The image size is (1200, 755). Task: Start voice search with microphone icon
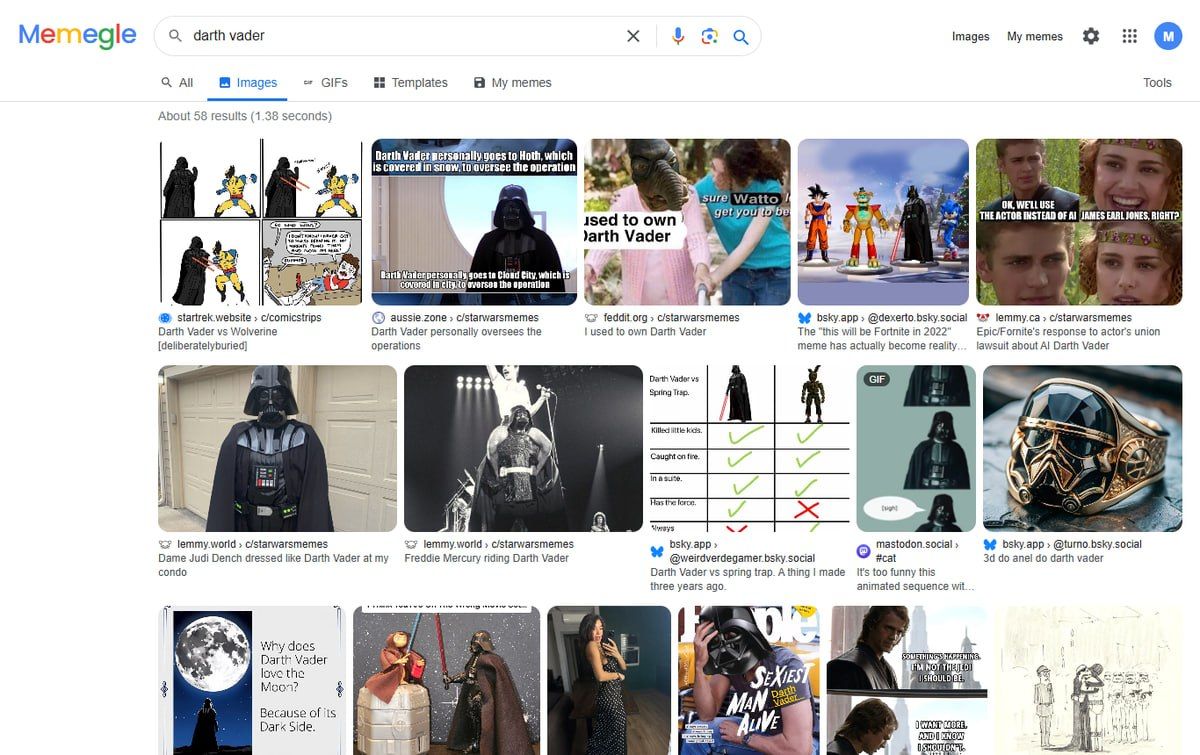[678, 36]
